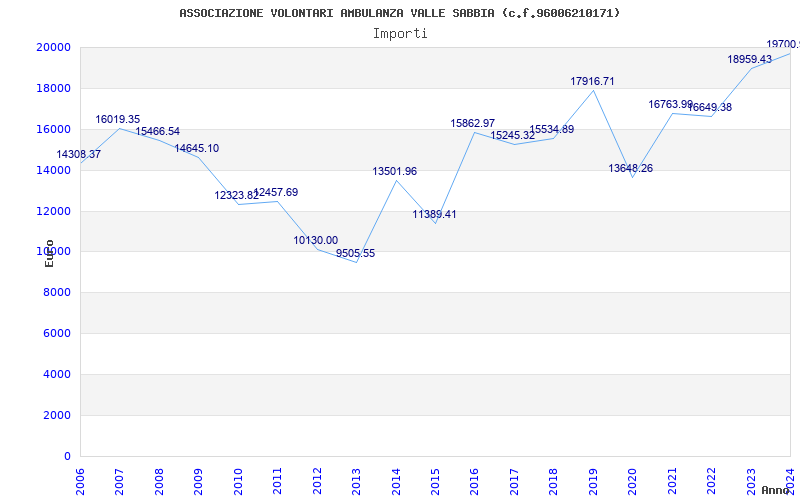The image size is (800, 500).
Task: Select the 10130.00 data label
Action: 316,240
